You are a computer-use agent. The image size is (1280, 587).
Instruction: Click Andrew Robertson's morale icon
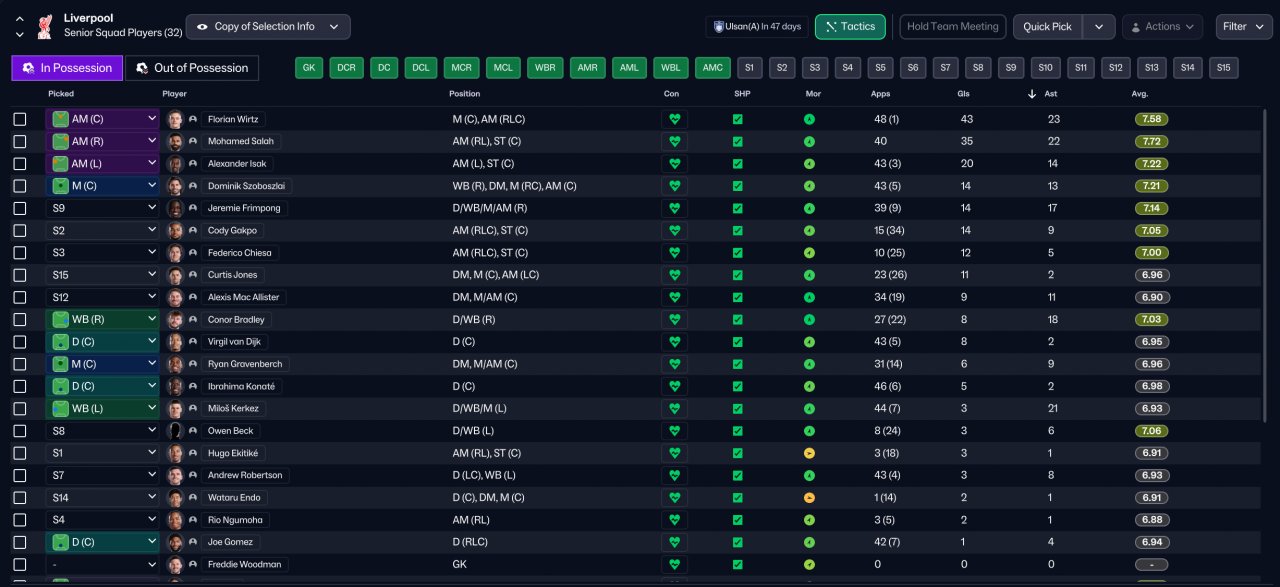click(809, 476)
